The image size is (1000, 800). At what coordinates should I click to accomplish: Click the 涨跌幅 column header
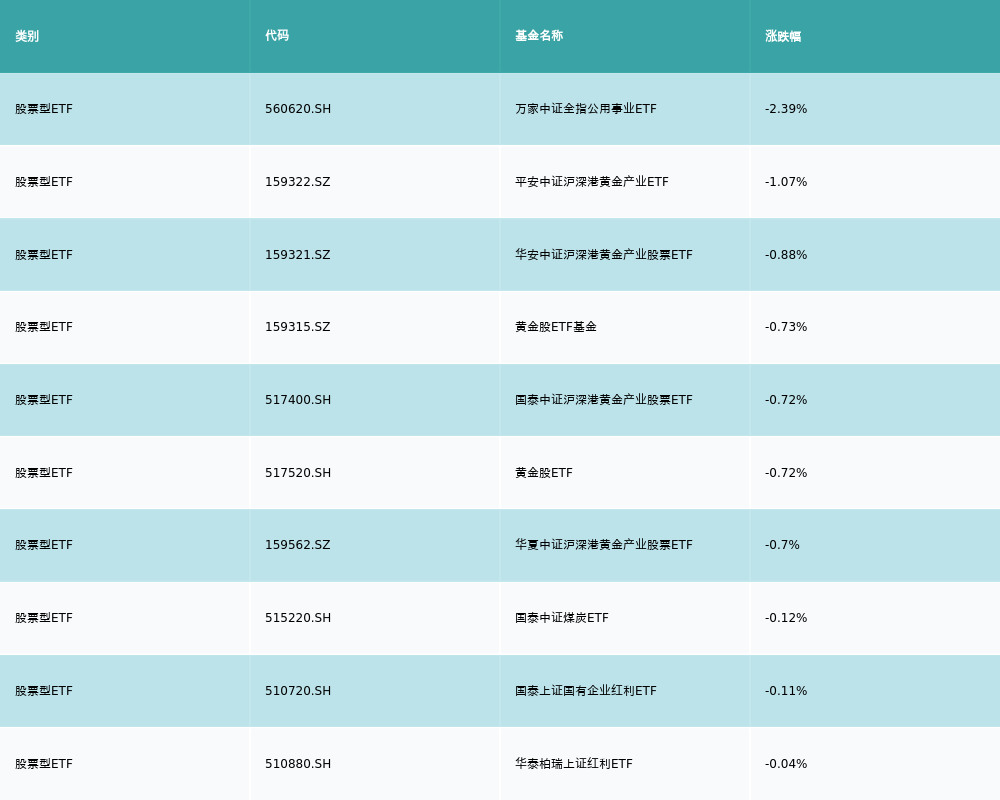tap(783, 36)
